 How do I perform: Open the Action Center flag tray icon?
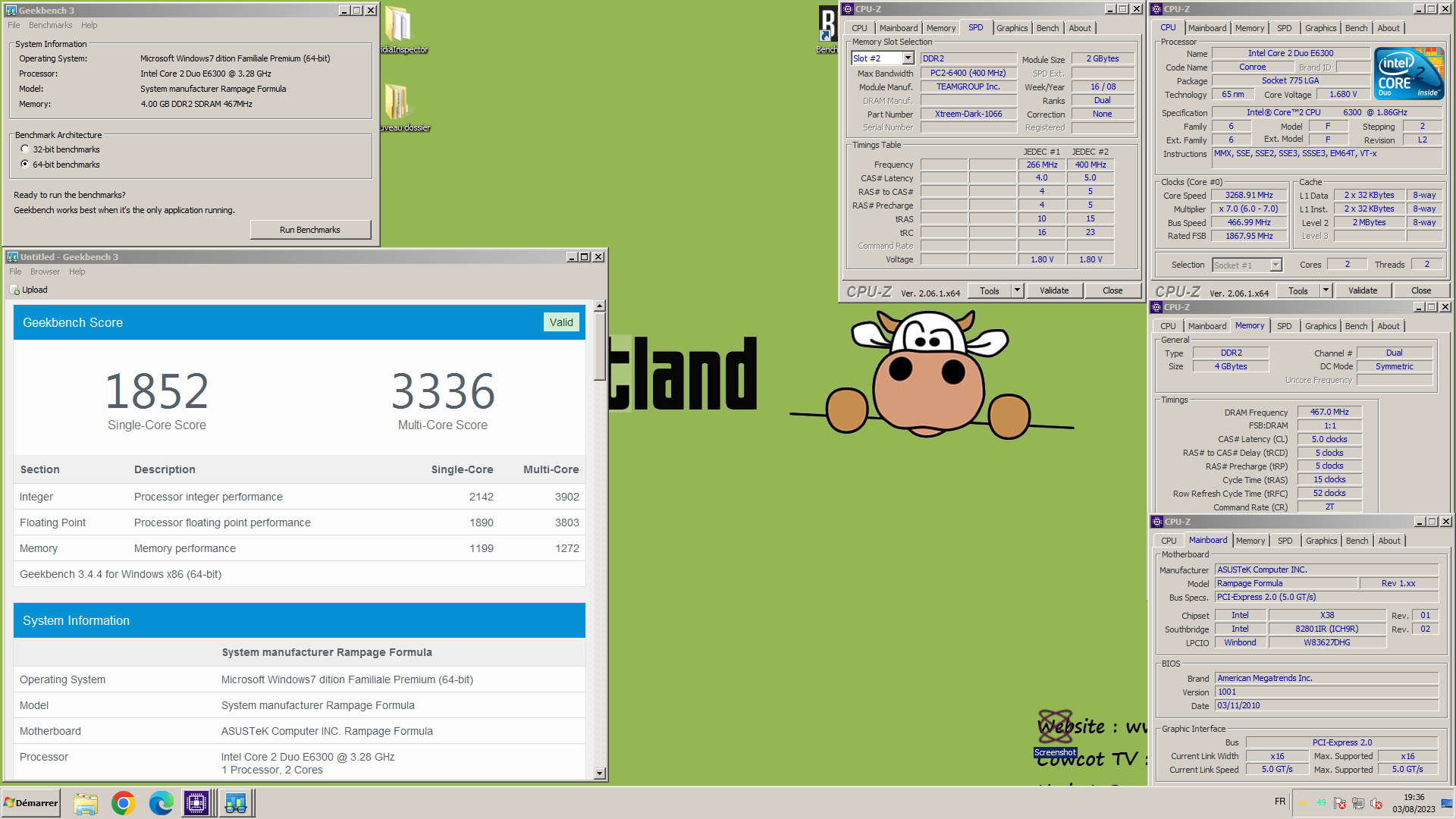[1340, 803]
